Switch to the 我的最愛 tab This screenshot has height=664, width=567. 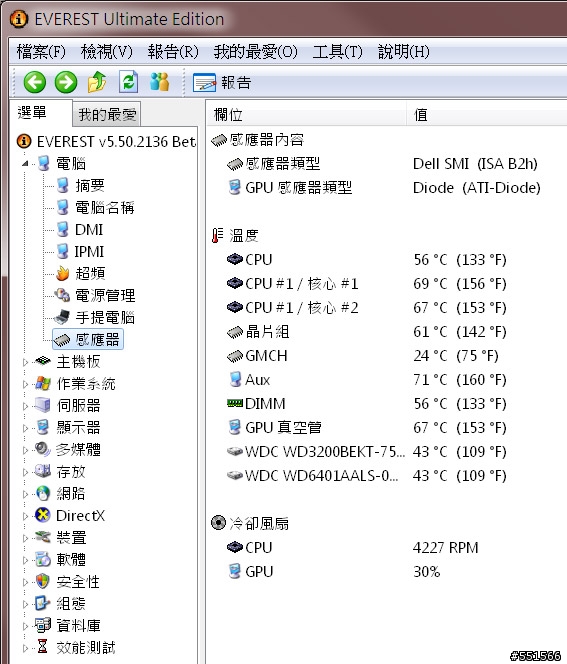[107, 114]
